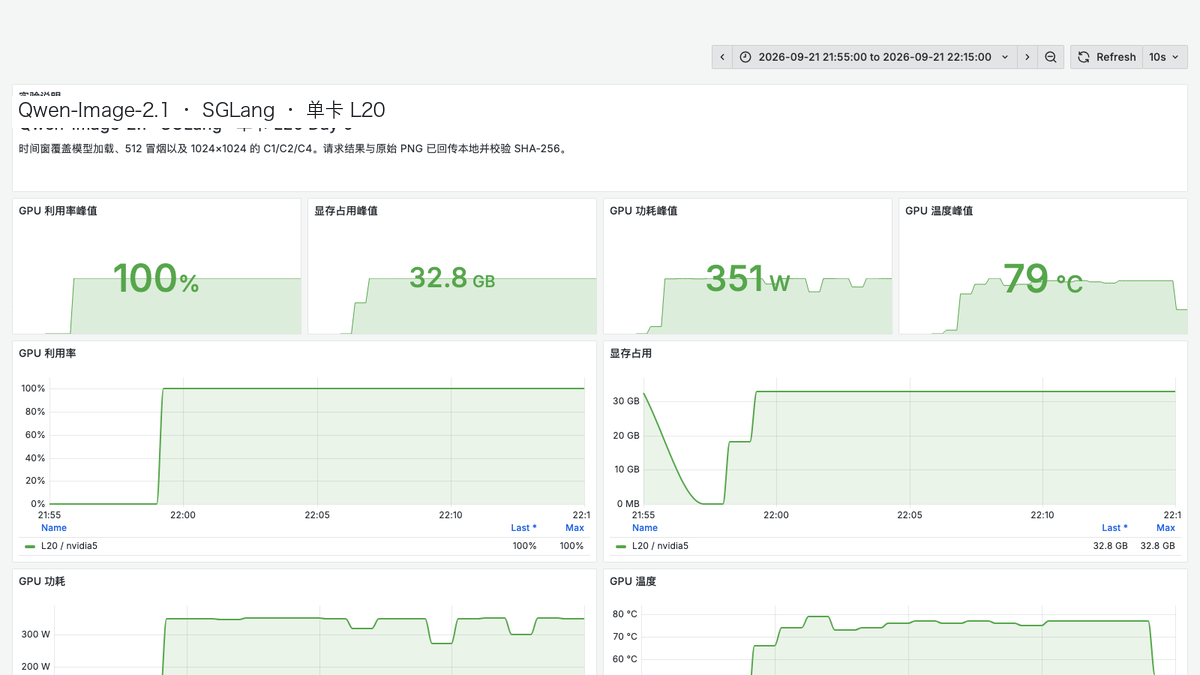Click the dashboard title Qwen-Image-2.1 · SGLang · 单卡 L20

[x=202, y=110]
